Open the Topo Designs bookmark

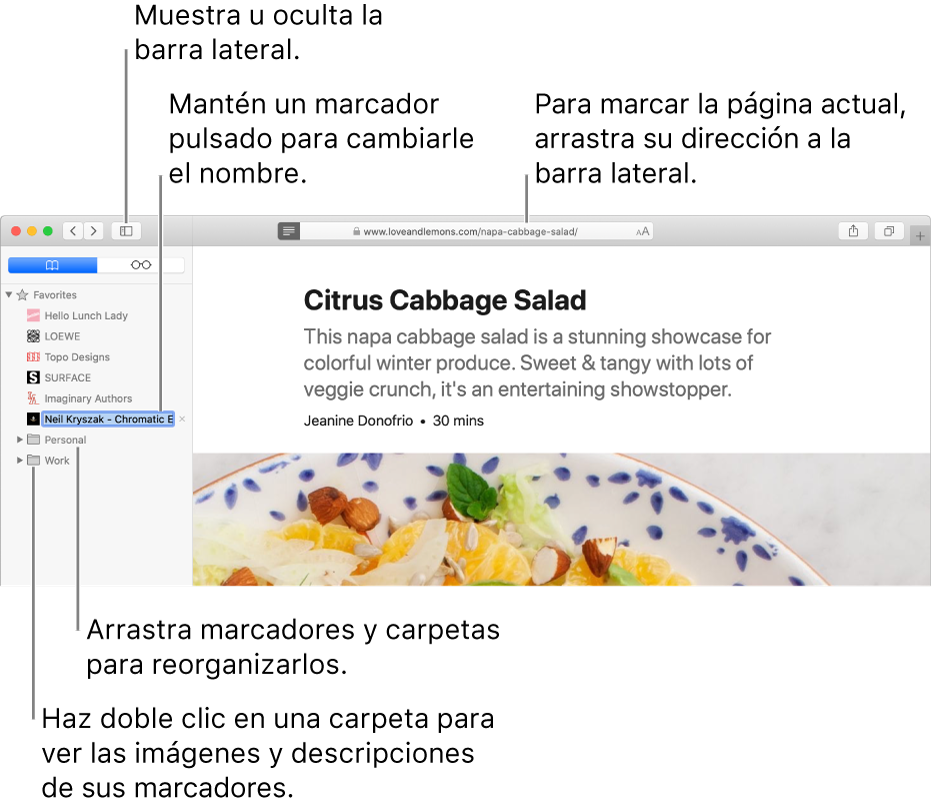tap(77, 357)
